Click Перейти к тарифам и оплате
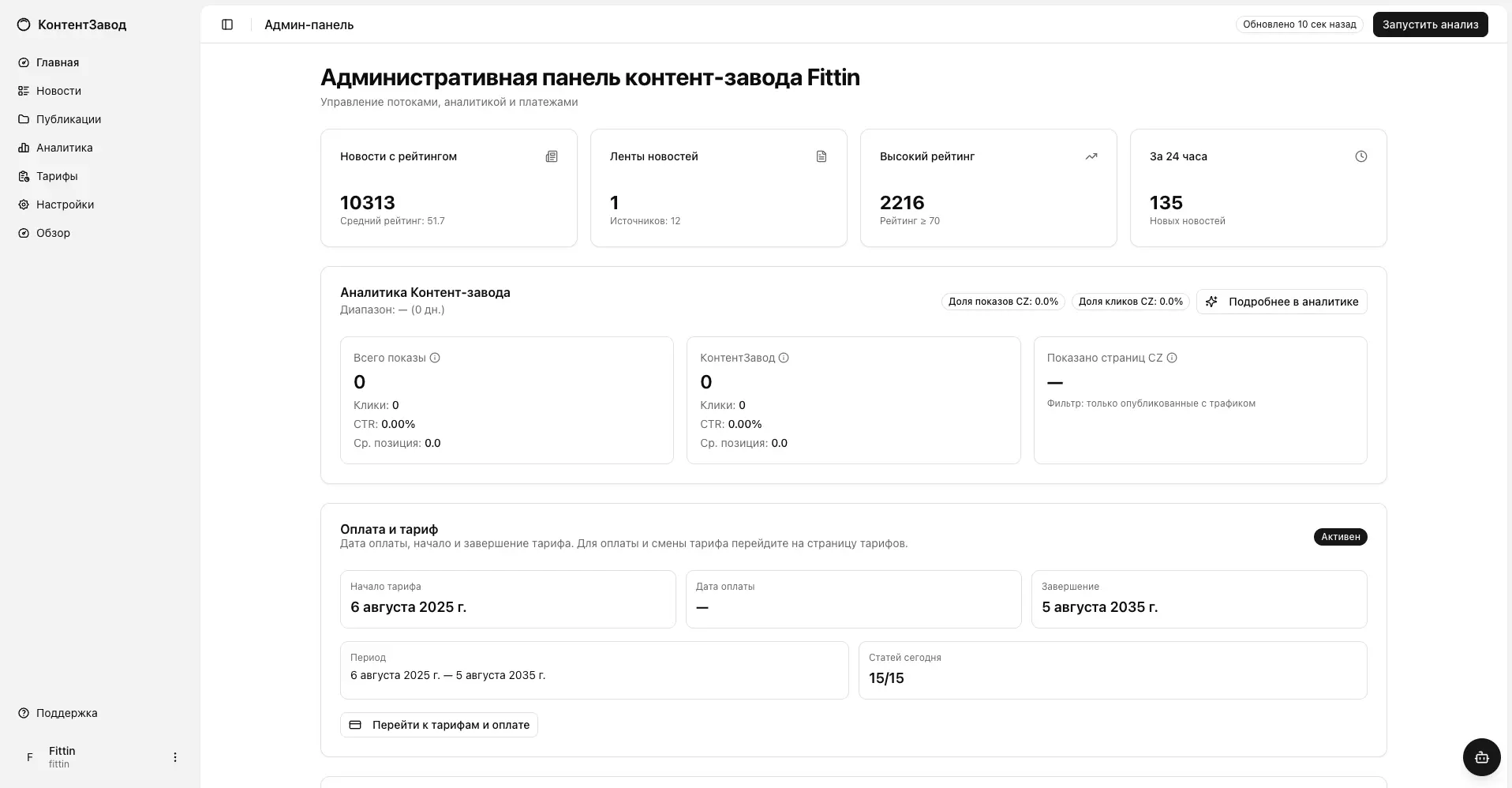Screen dimensions: 1512x788 [439, 725]
